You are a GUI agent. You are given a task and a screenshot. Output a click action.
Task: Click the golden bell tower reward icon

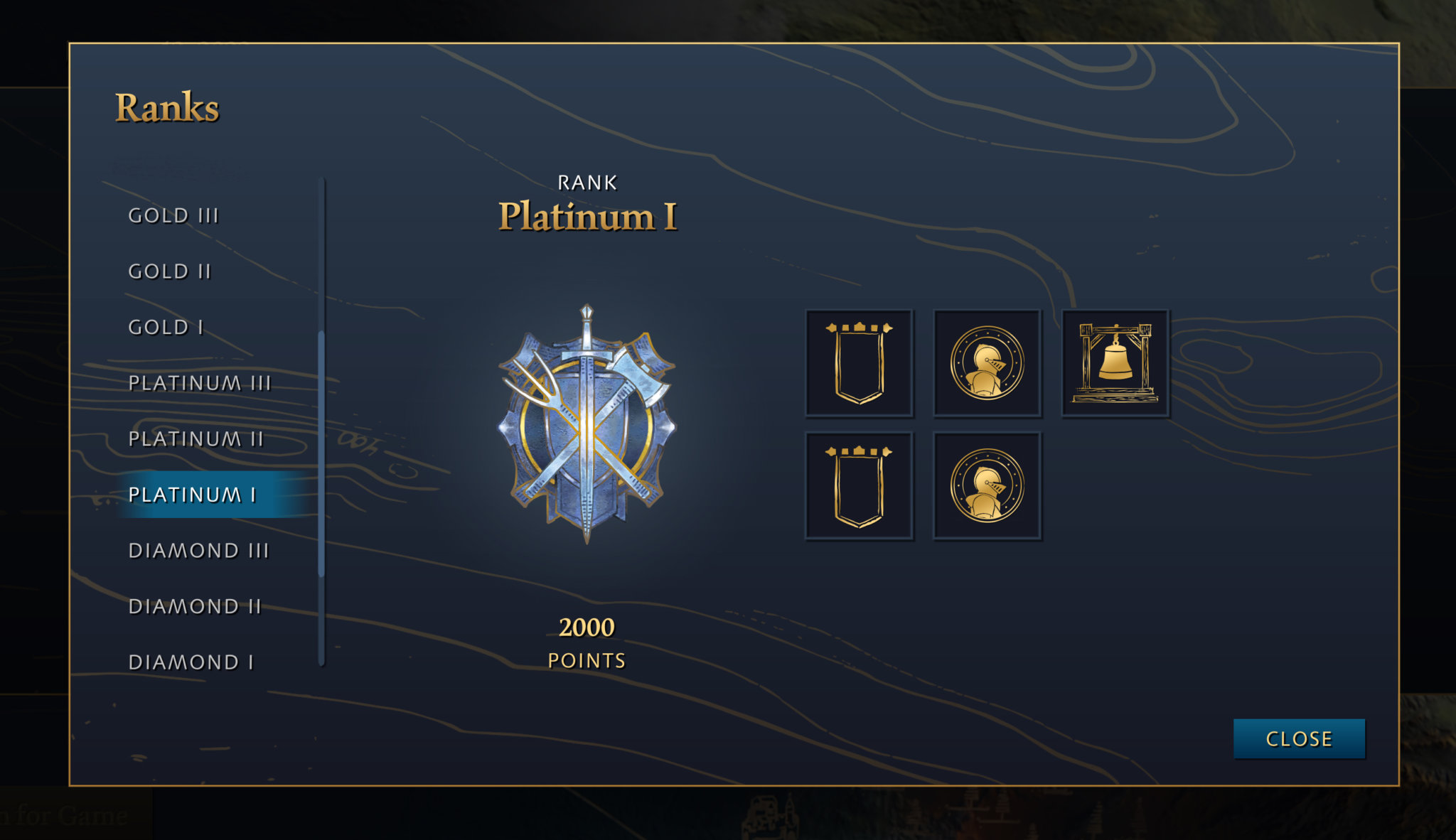coord(1115,363)
